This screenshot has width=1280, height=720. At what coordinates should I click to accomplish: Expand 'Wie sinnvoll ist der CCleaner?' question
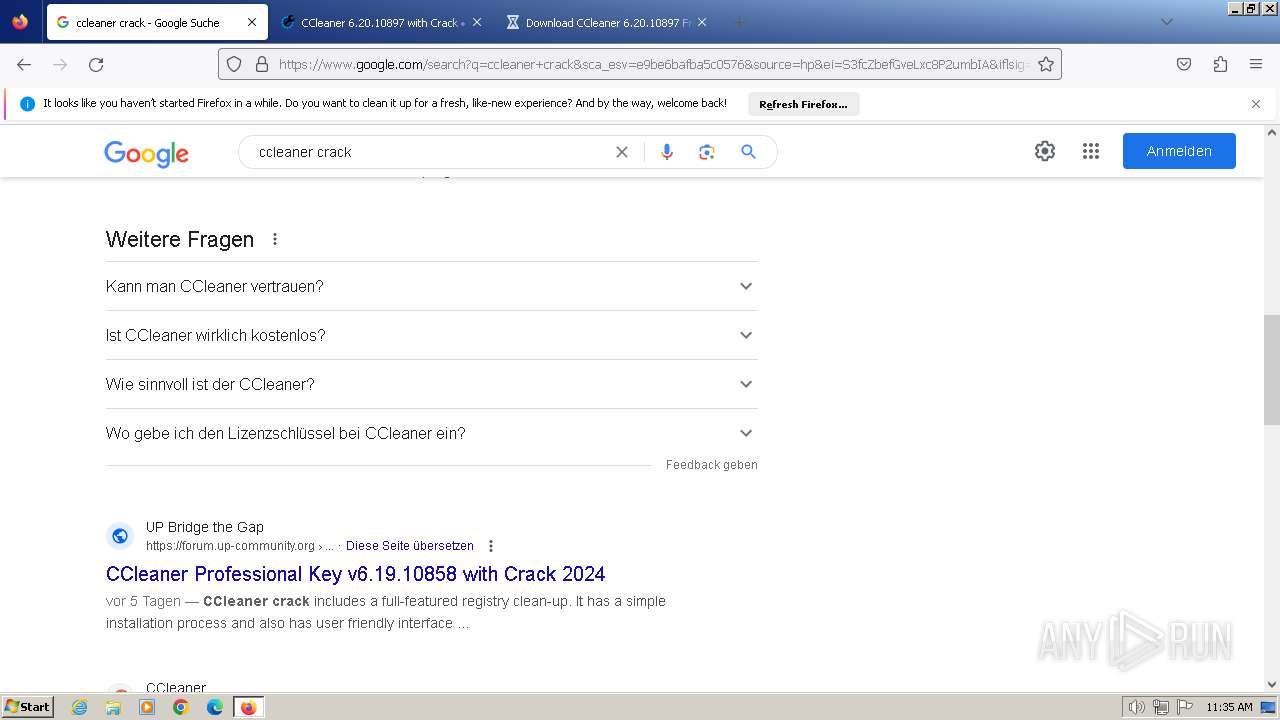click(x=431, y=384)
